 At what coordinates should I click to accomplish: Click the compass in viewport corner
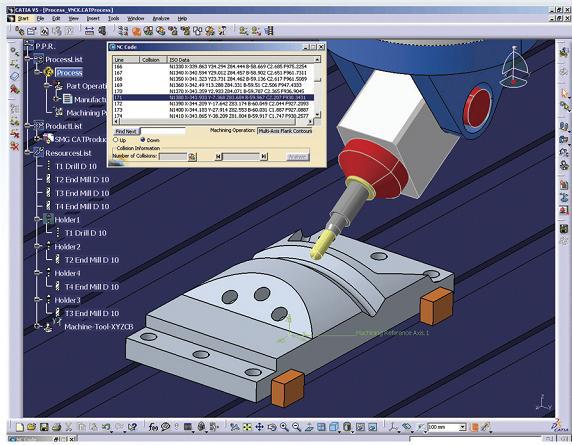(x=514, y=67)
